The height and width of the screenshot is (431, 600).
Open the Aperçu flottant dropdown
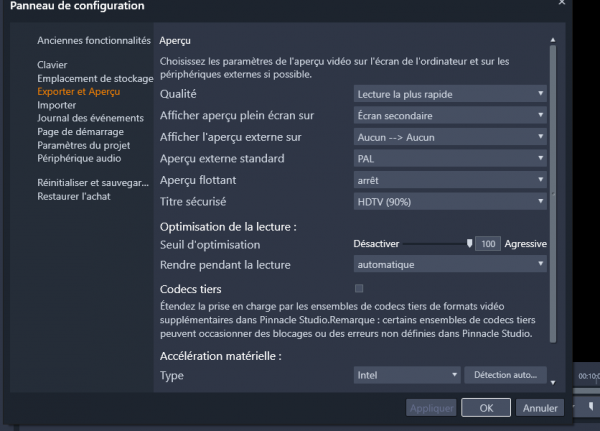(450, 180)
